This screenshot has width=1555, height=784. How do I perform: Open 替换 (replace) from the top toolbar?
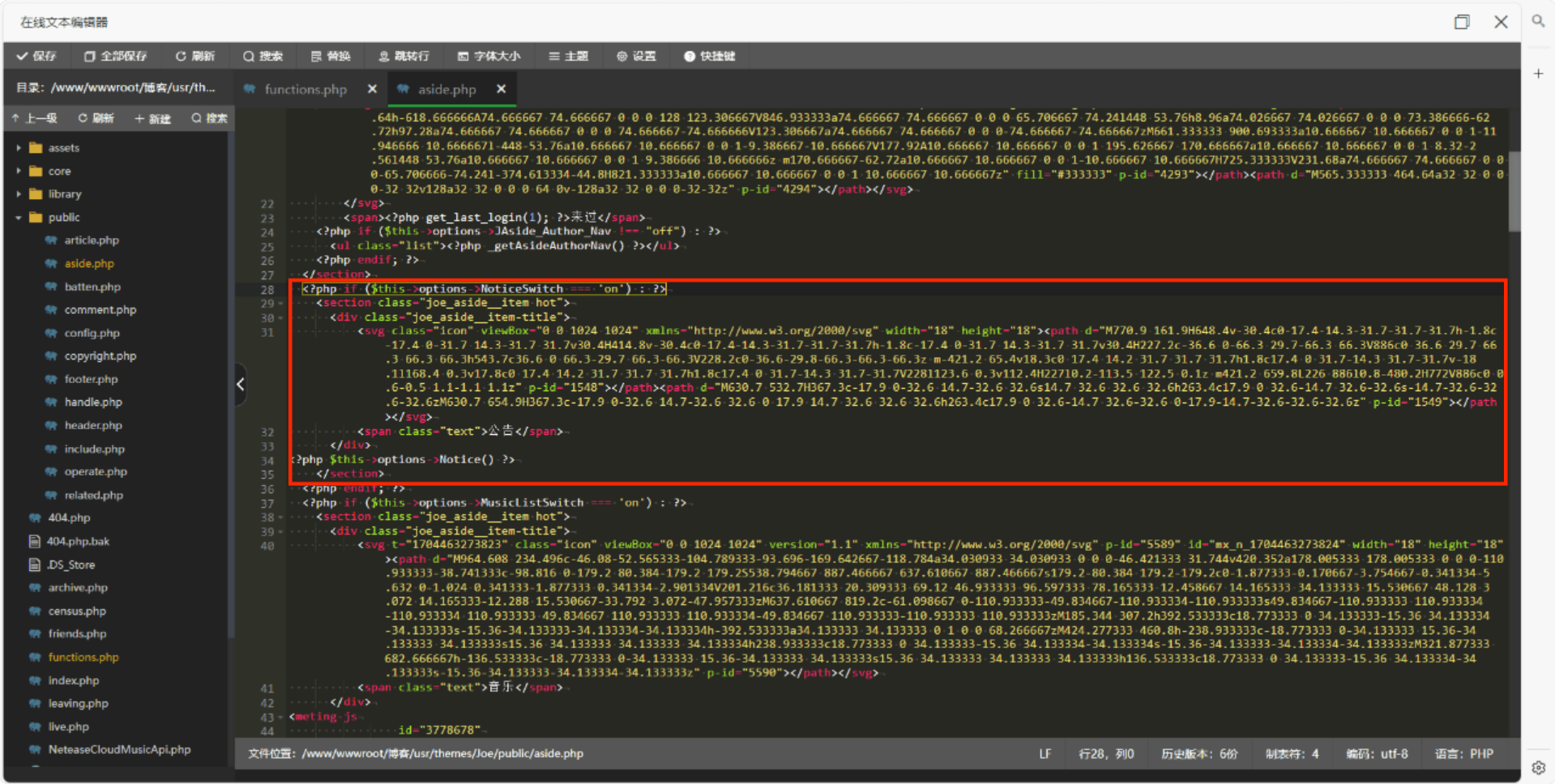(331, 56)
